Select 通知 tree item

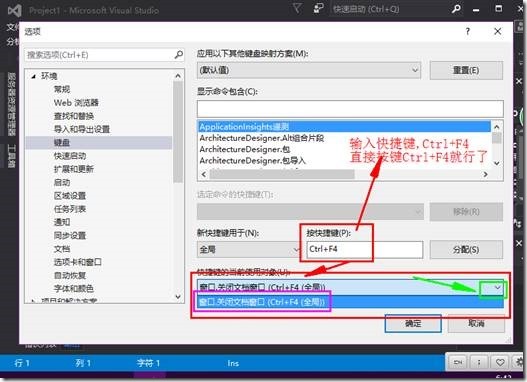tap(62, 222)
